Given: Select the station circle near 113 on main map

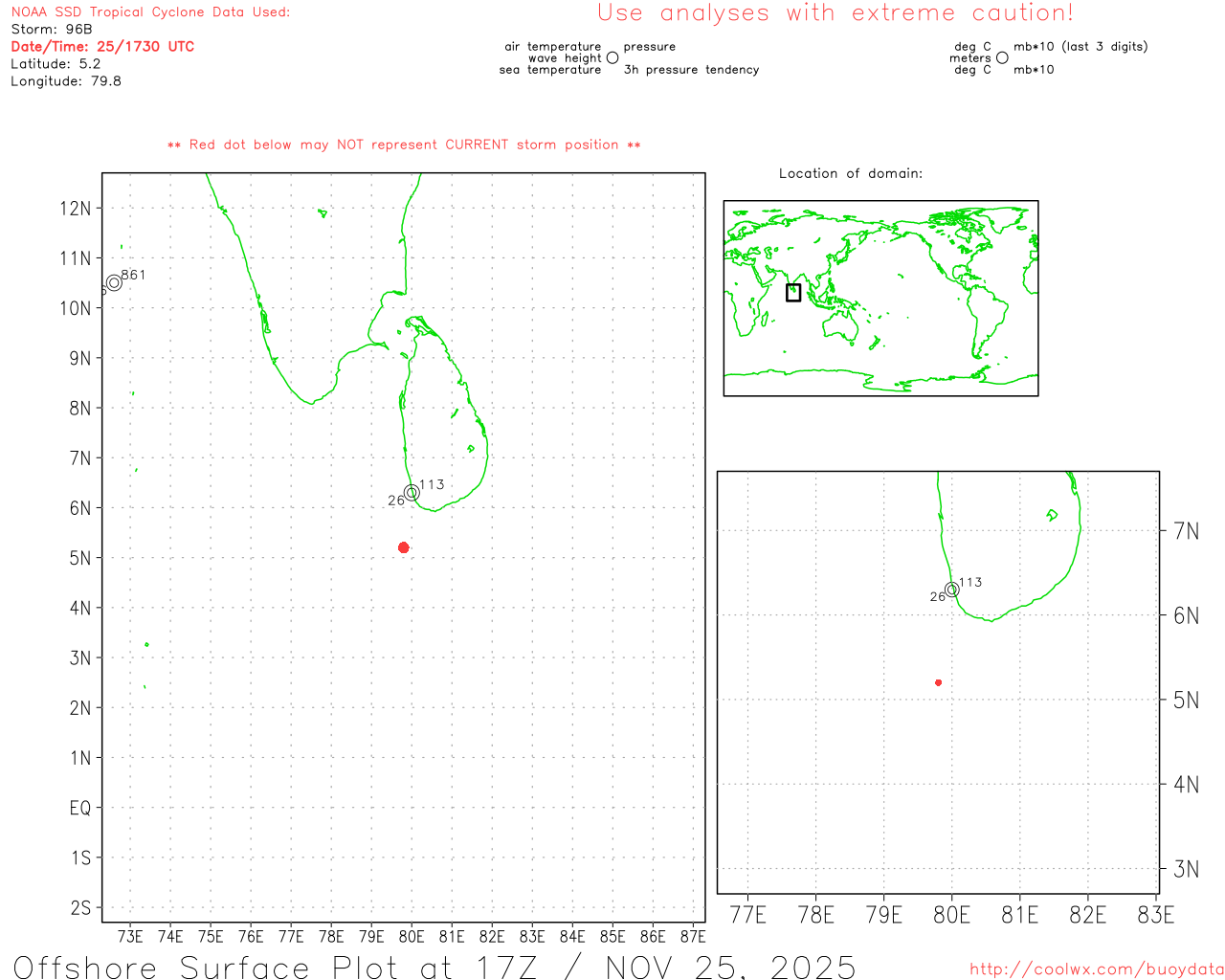Looking at the screenshot, I should coord(412,493).
